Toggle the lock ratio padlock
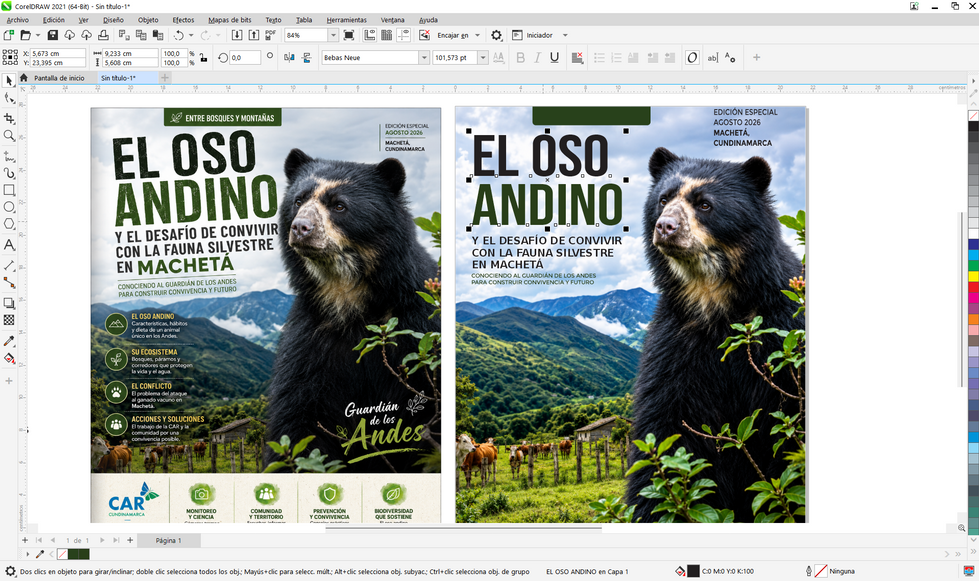979x581 pixels. [203, 57]
